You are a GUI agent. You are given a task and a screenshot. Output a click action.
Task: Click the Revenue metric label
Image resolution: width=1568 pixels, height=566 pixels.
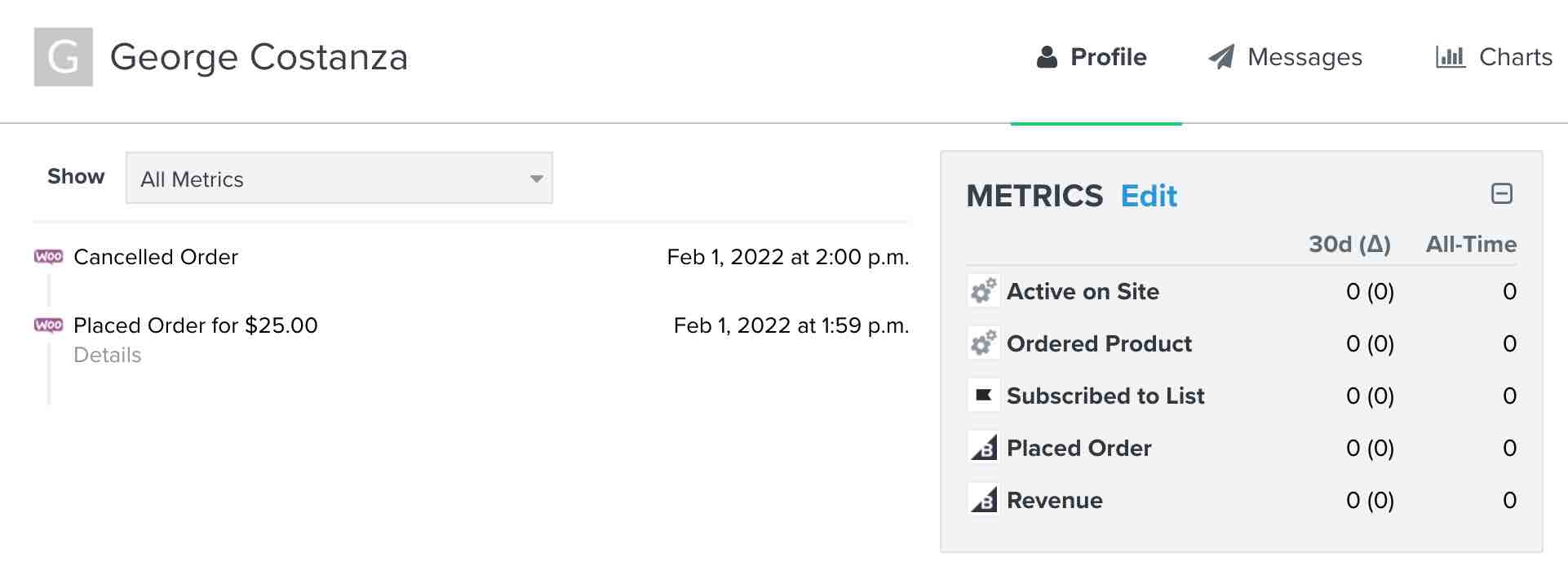1054,501
